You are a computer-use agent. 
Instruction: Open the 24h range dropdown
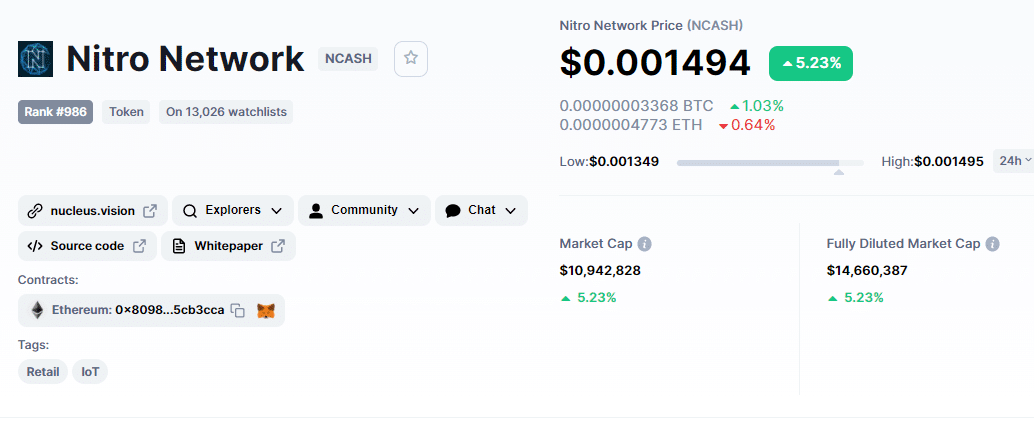(1014, 160)
